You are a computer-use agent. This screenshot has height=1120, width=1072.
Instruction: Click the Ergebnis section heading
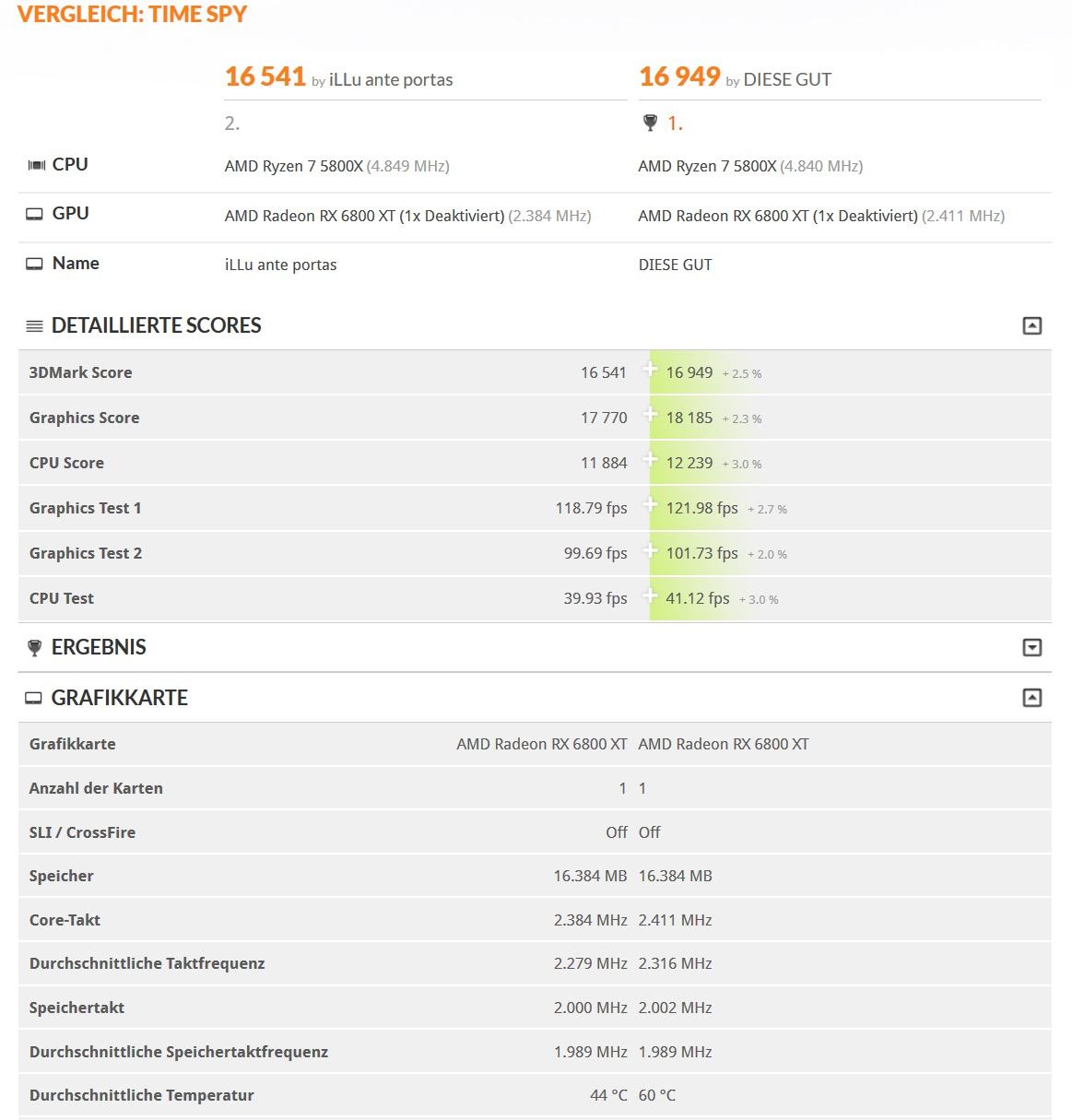[99, 647]
